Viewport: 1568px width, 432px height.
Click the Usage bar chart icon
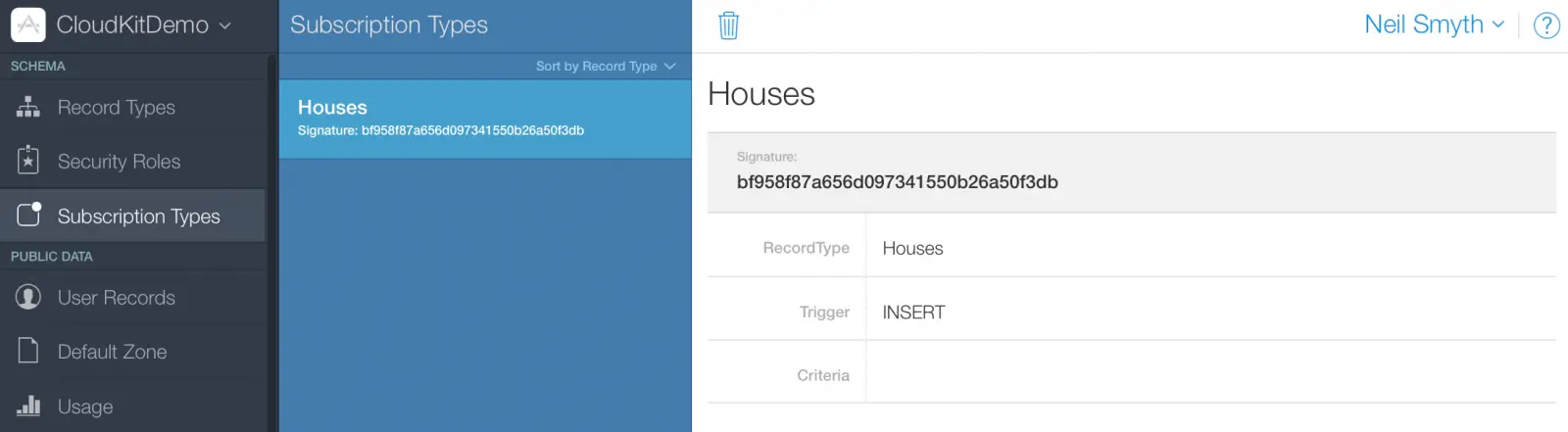[28, 406]
